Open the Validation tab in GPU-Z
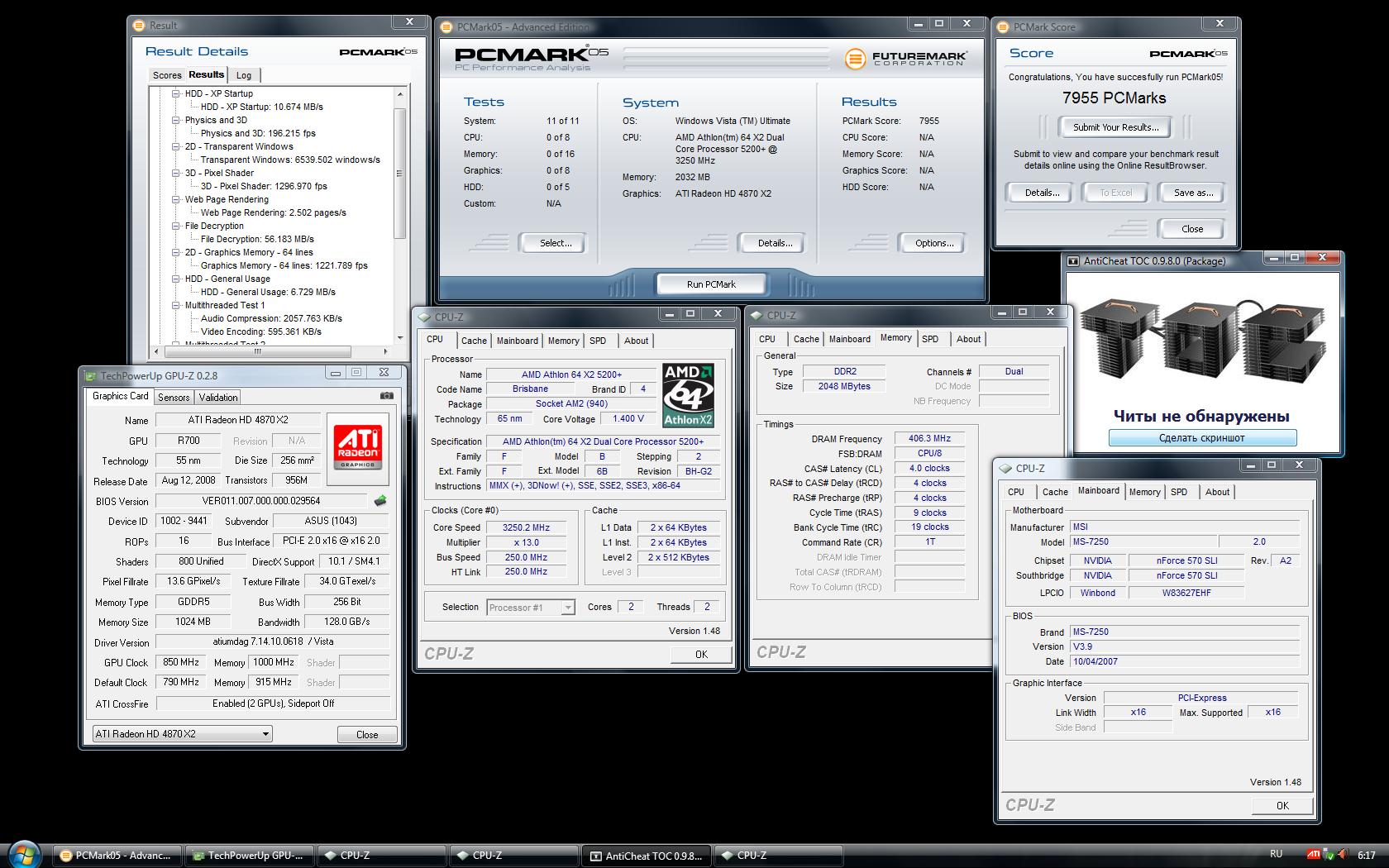This screenshot has width=1389, height=868. click(218, 398)
